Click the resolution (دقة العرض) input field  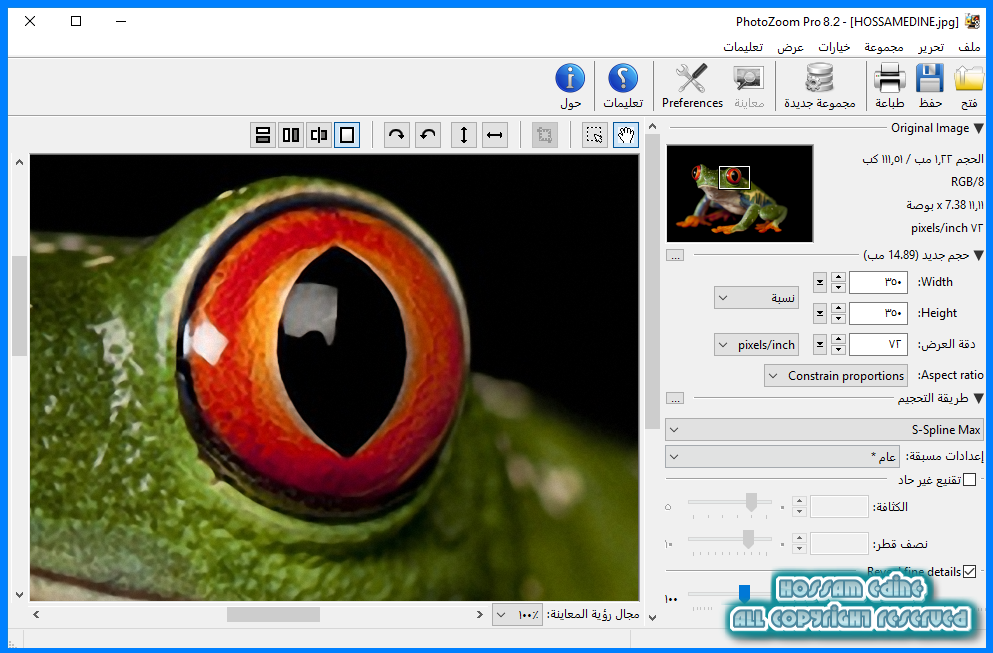coord(878,344)
